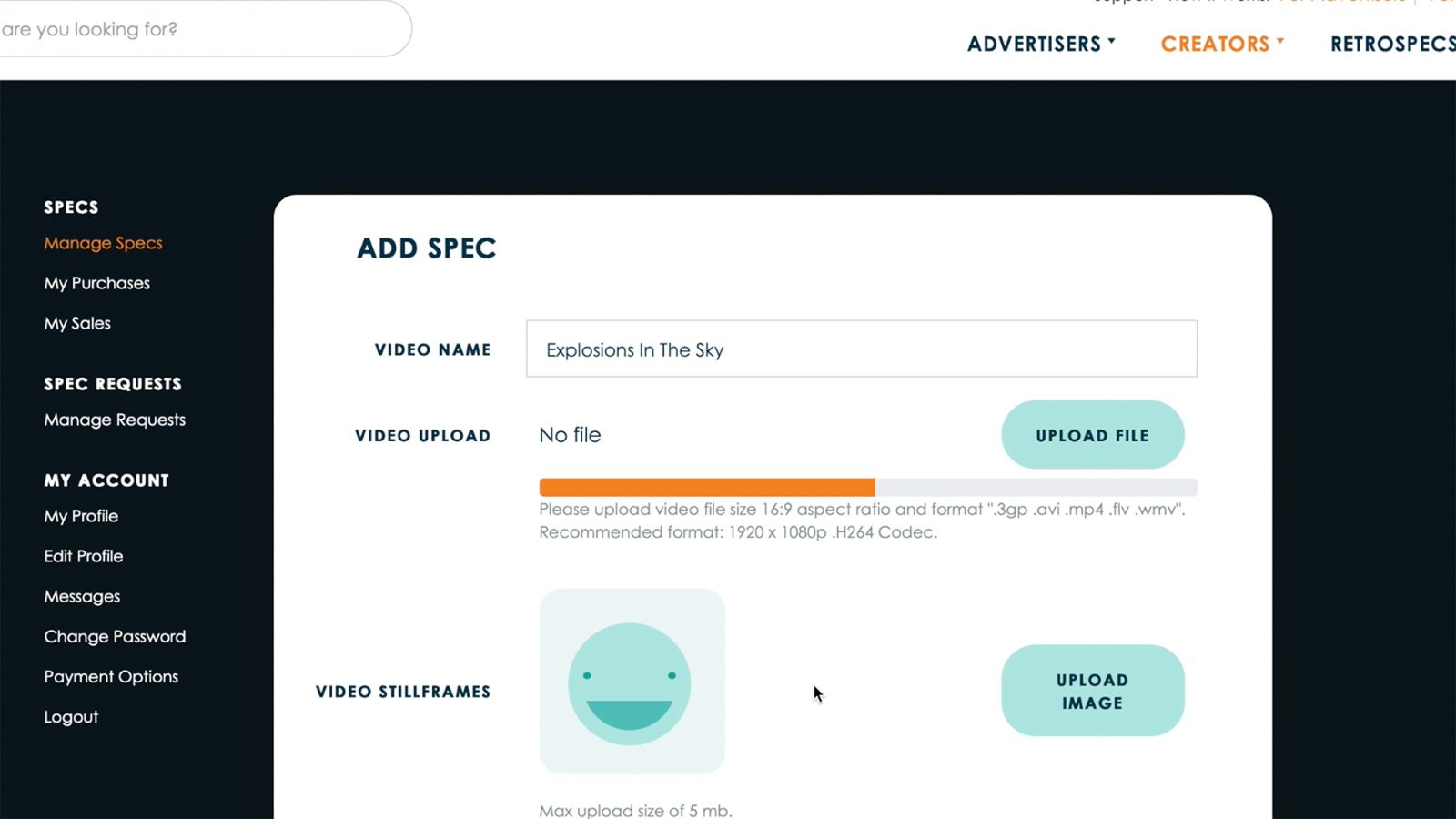1456x819 pixels.
Task: Open Payment Options page
Action: click(x=111, y=676)
